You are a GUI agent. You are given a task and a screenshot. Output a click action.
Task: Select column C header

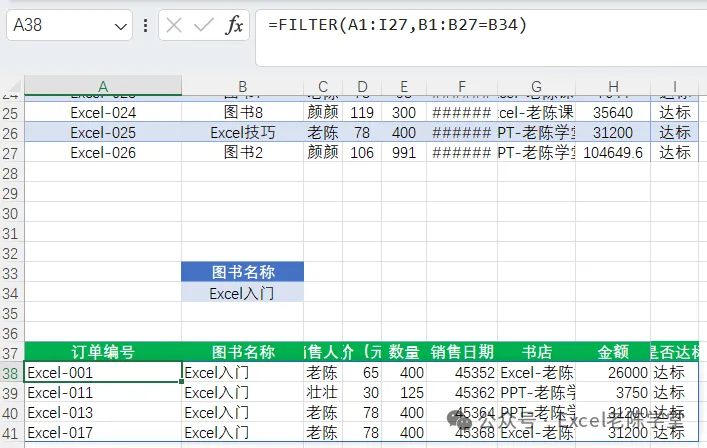323,86
